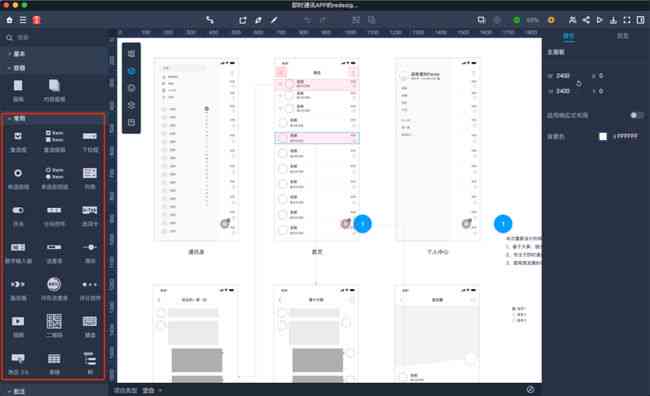Collapse the red-outlined common components section

coord(17,118)
